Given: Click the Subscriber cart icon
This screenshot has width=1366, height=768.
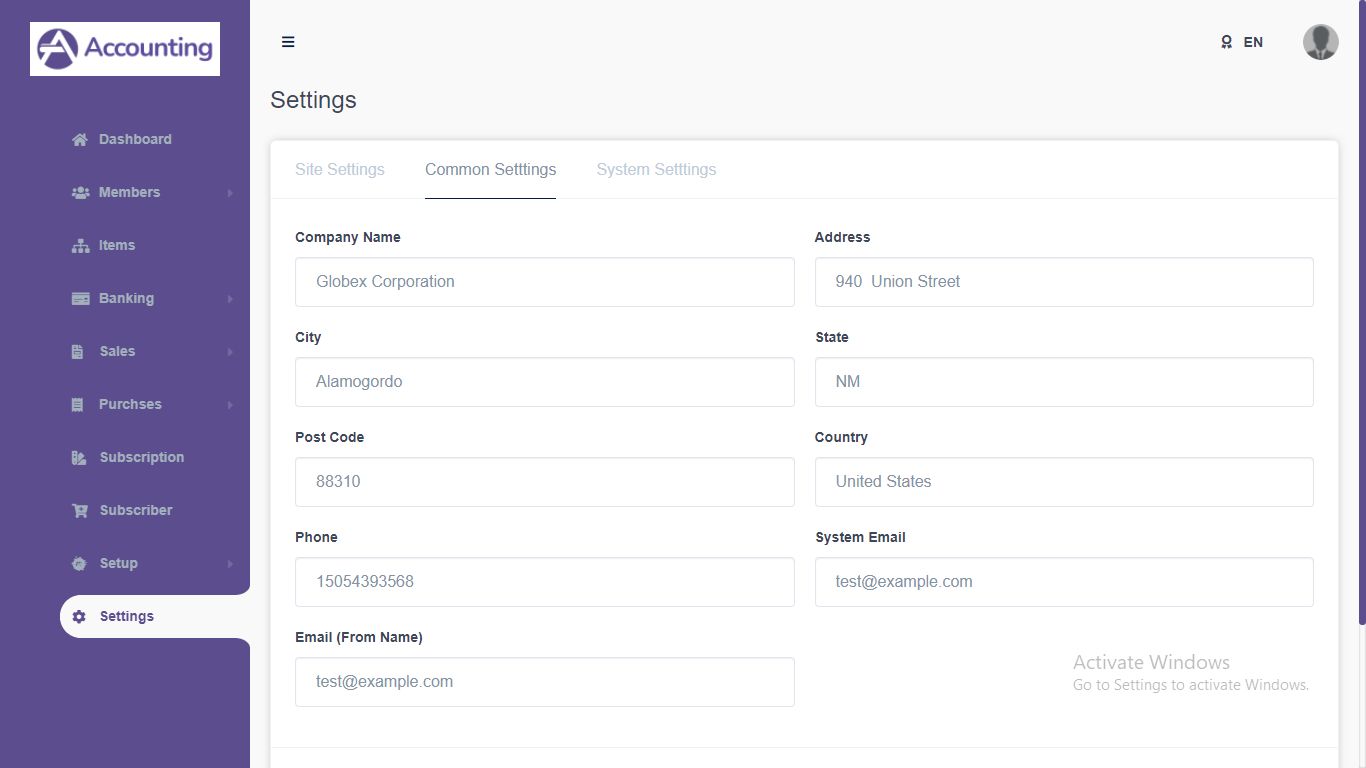Looking at the screenshot, I should [80, 511].
